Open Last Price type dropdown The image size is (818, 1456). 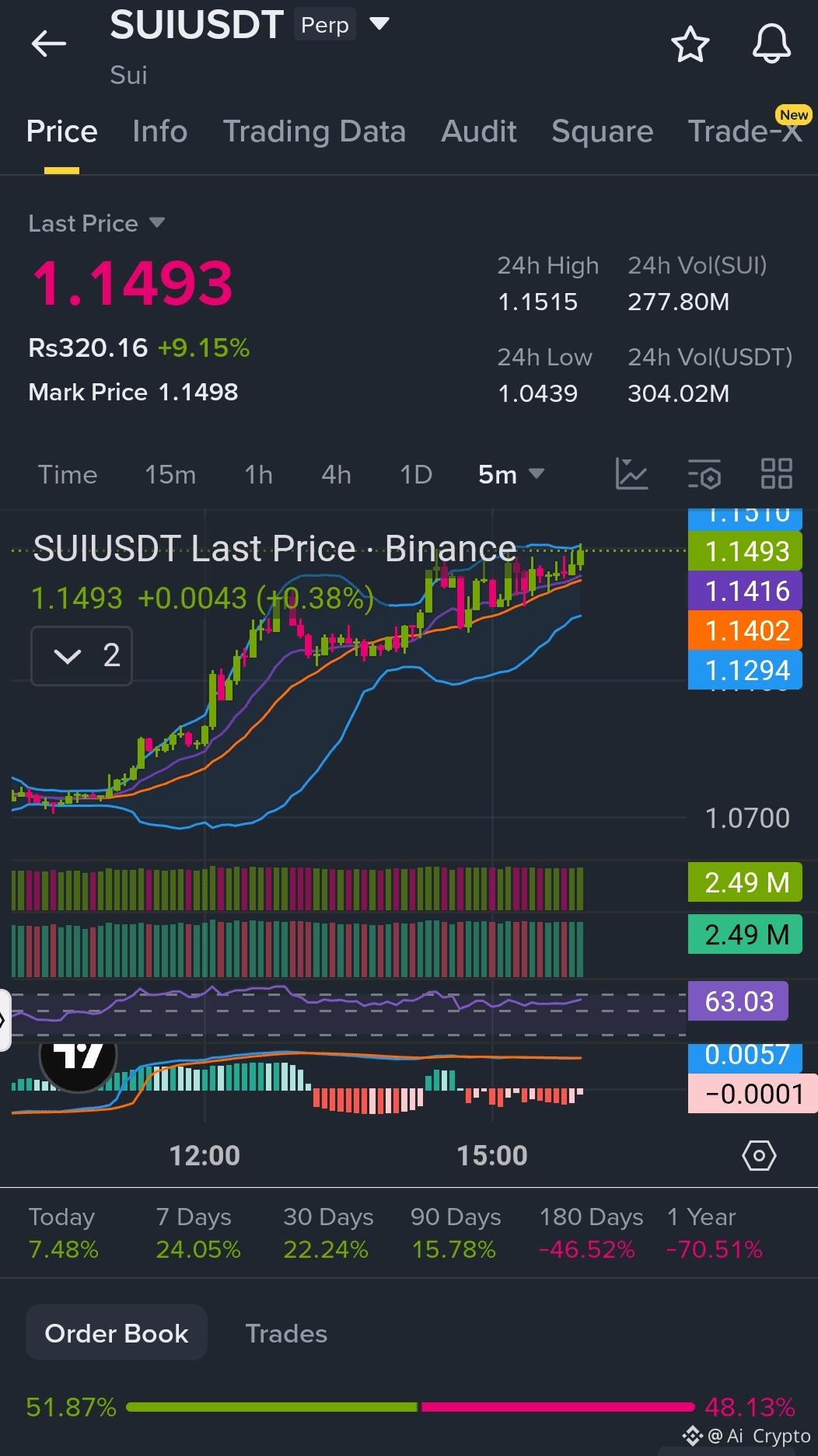click(157, 223)
